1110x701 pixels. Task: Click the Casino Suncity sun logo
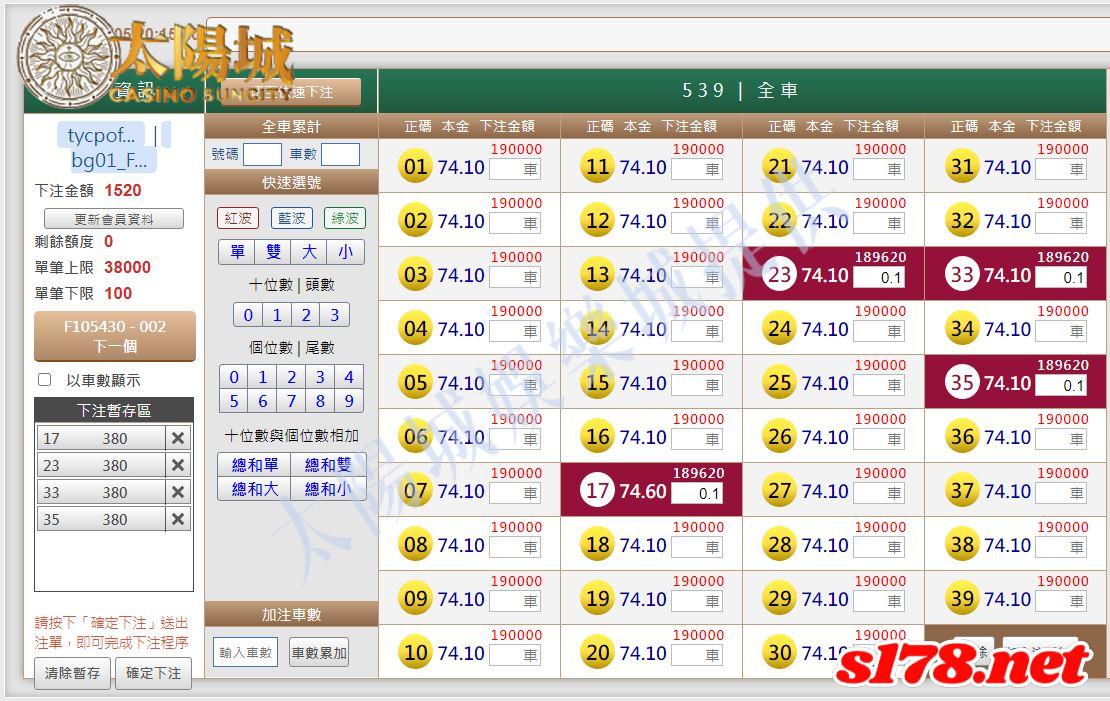click(67, 58)
